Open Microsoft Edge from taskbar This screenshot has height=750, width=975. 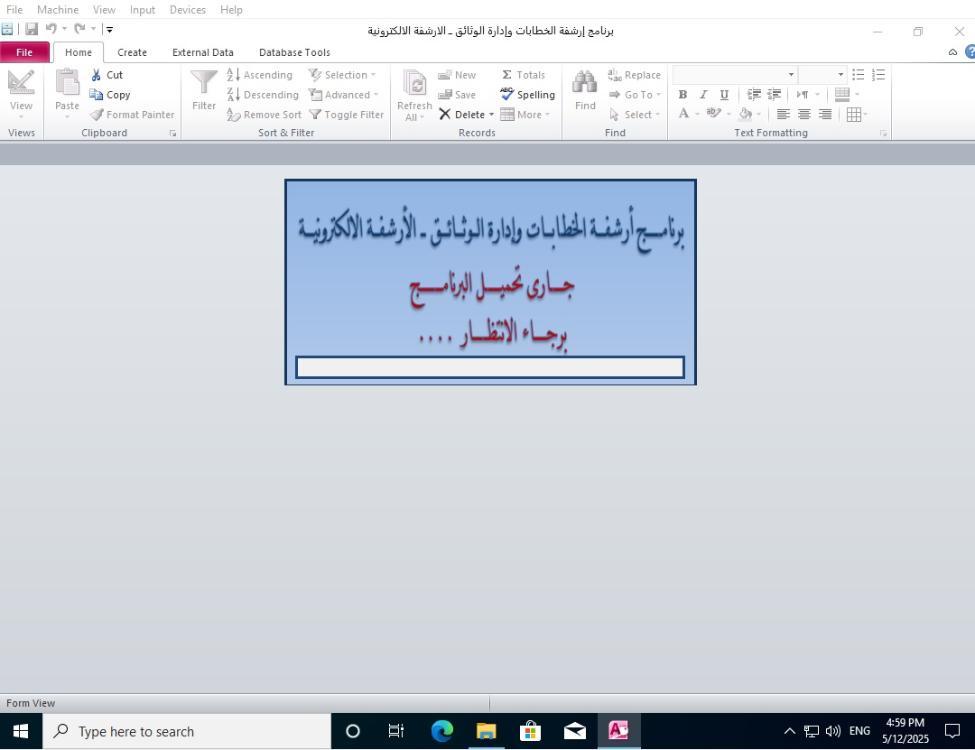pyautogui.click(x=442, y=731)
